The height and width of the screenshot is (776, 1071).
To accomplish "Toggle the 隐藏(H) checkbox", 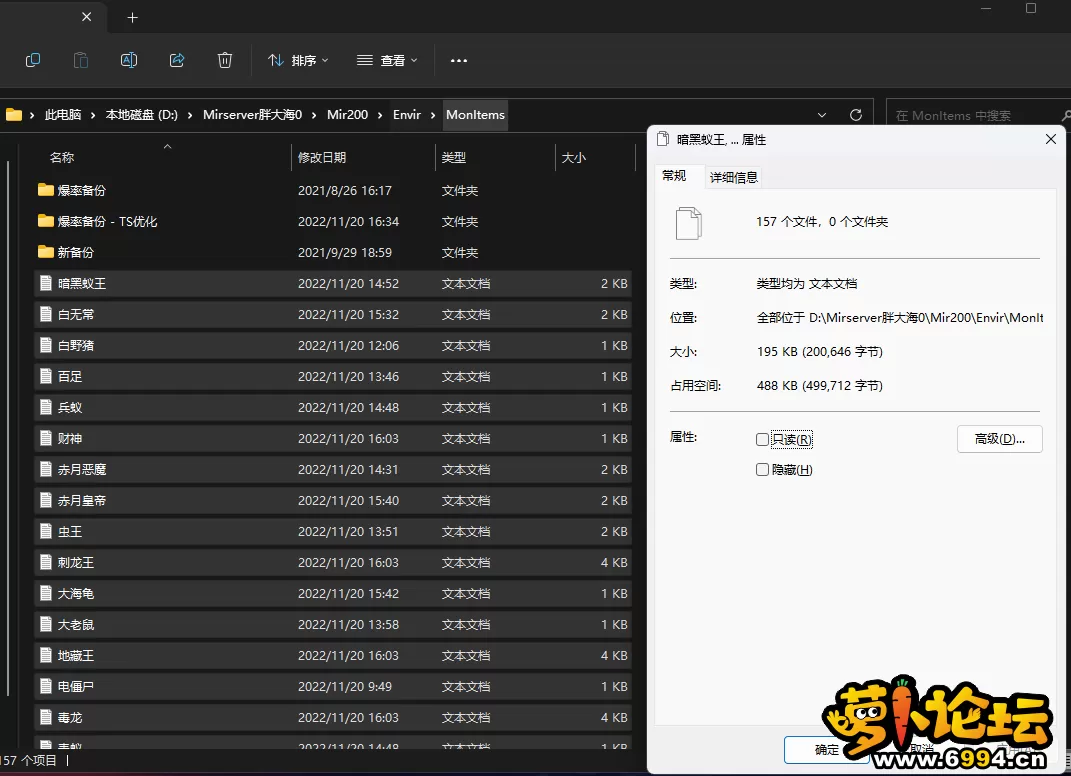I will coord(762,469).
